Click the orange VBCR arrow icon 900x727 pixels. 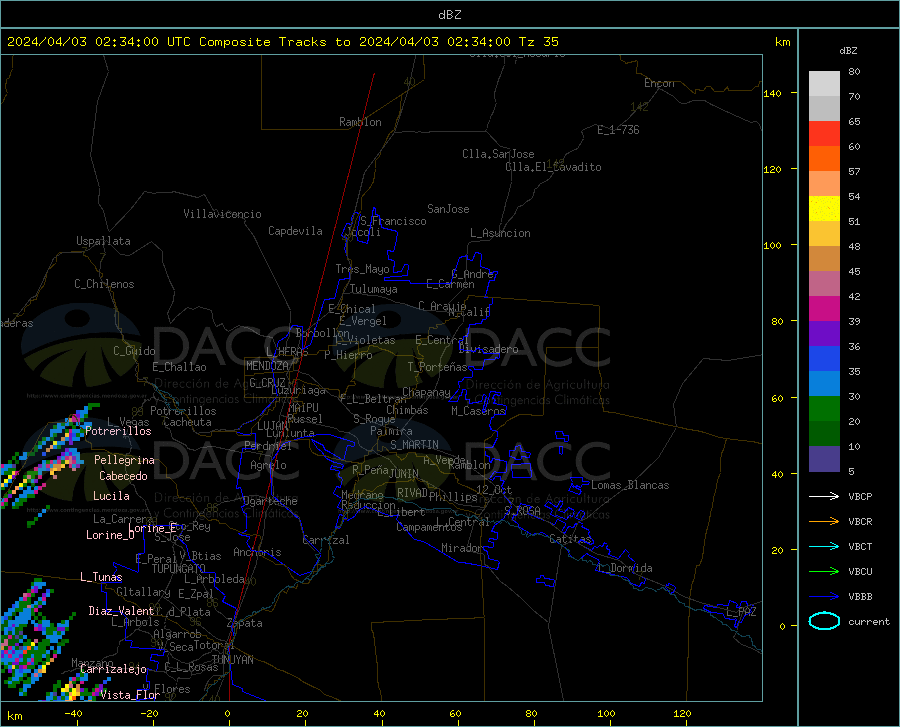point(824,522)
